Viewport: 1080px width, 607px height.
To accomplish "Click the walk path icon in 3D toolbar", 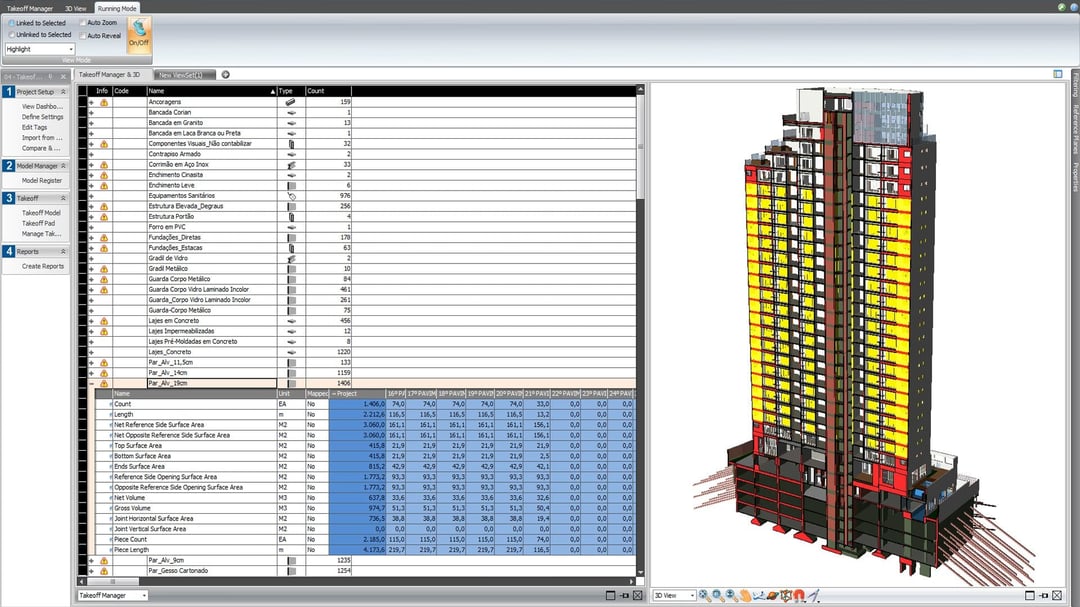I will point(759,595).
